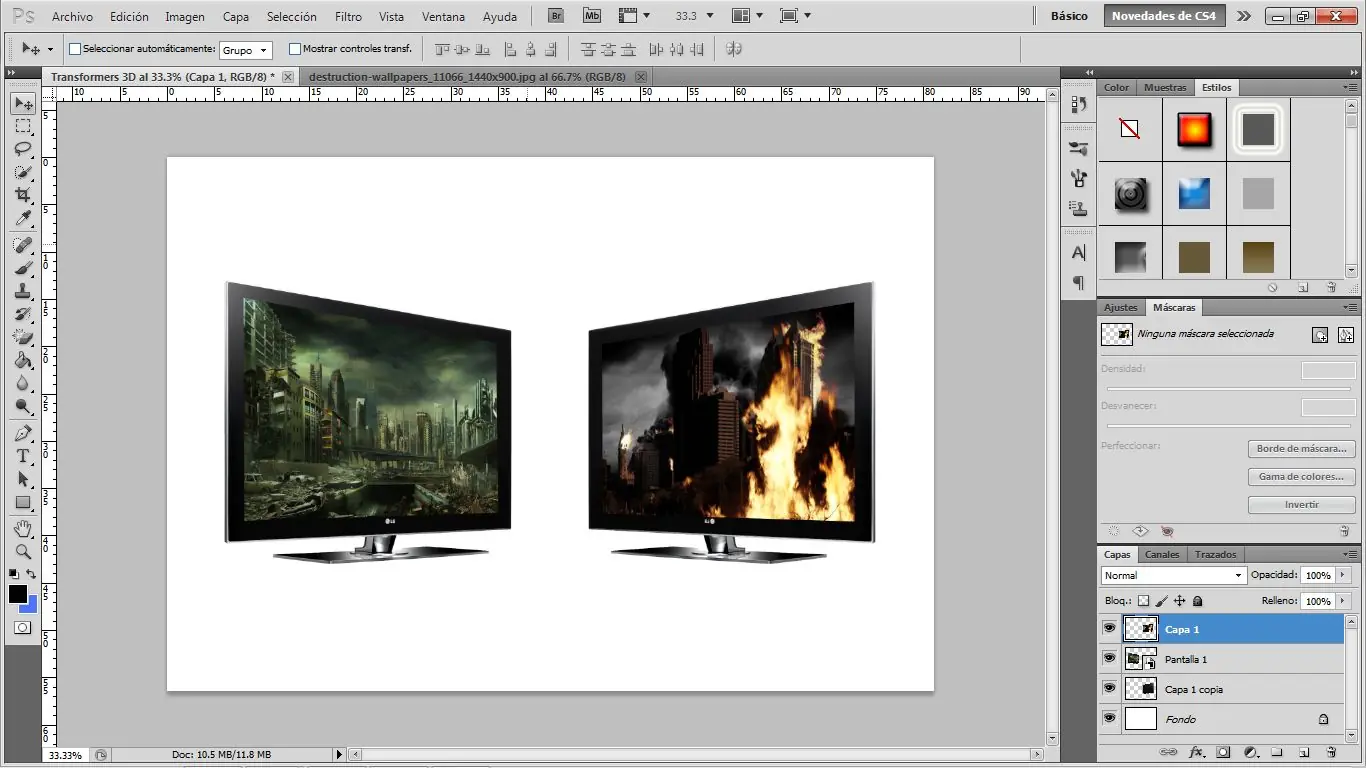Select the Lasso tool
Image resolution: width=1366 pixels, height=768 pixels.
(x=23, y=149)
